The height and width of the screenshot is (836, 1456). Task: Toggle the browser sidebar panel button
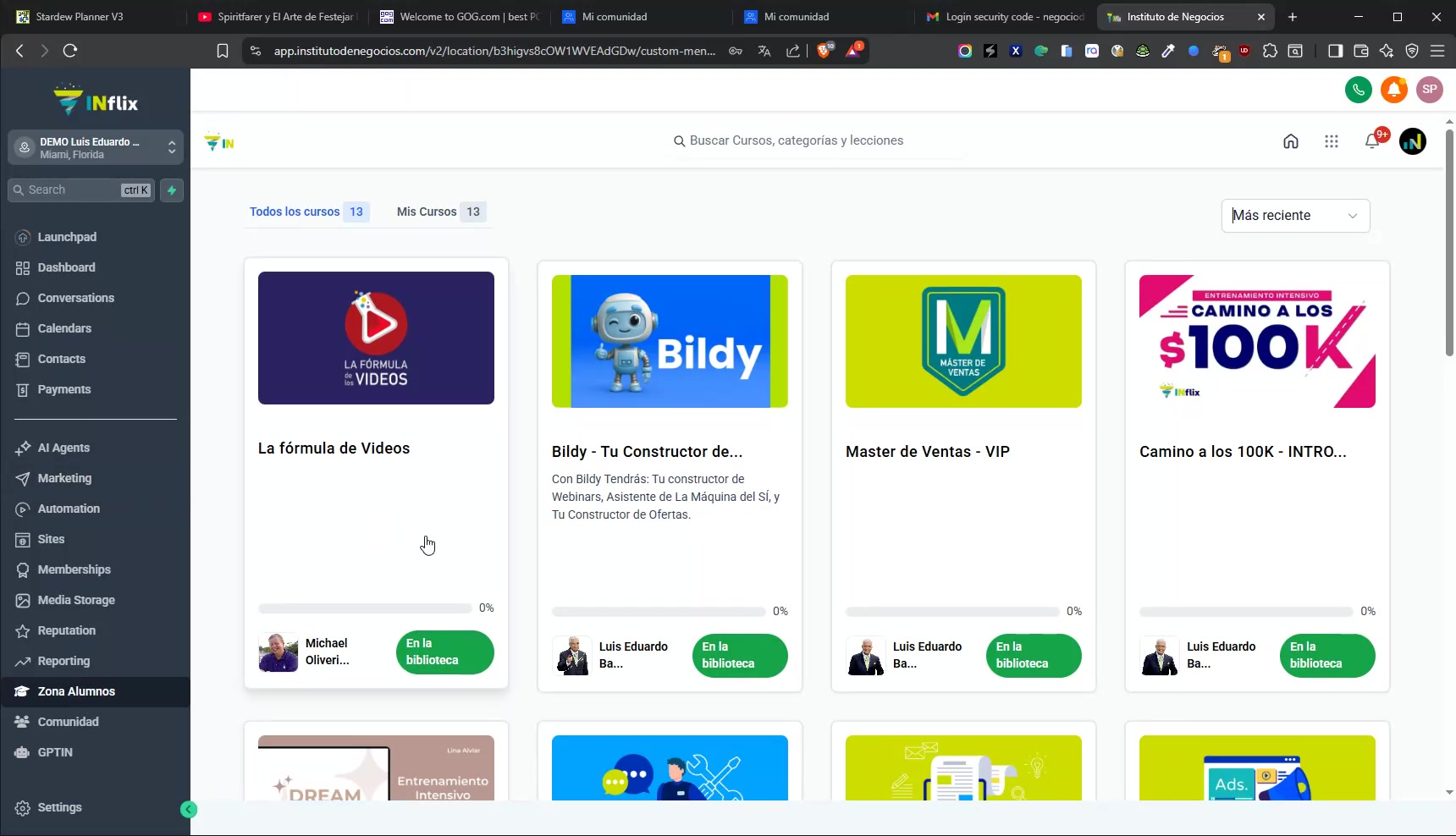point(1335,51)
